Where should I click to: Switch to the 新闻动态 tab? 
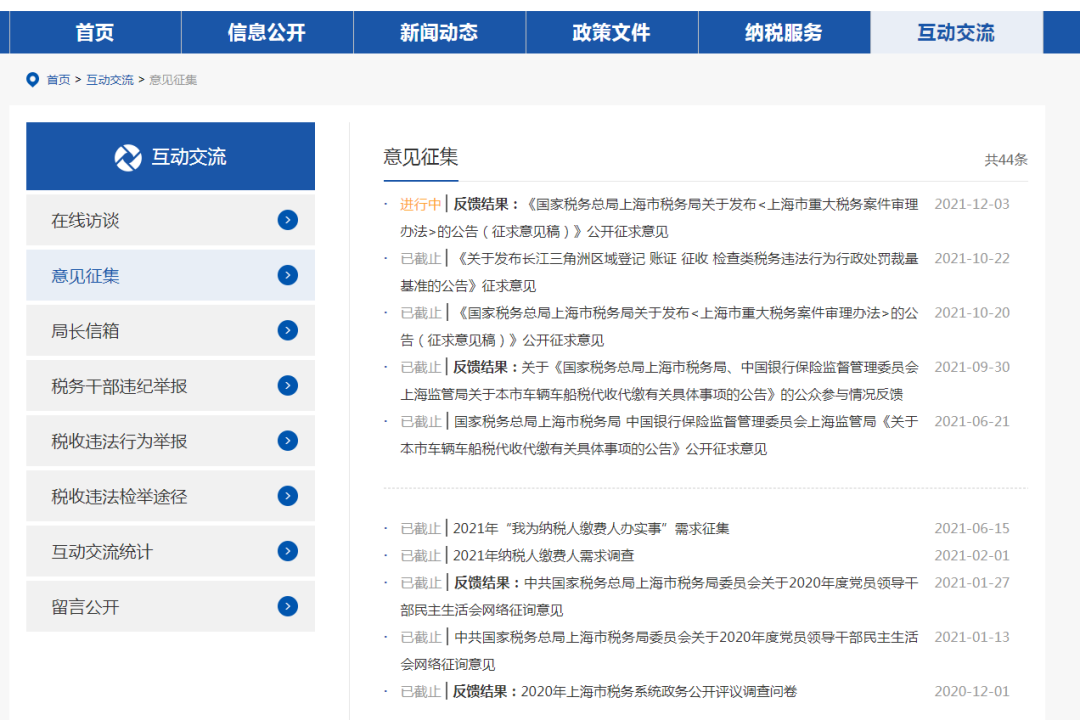click(439, 32)
